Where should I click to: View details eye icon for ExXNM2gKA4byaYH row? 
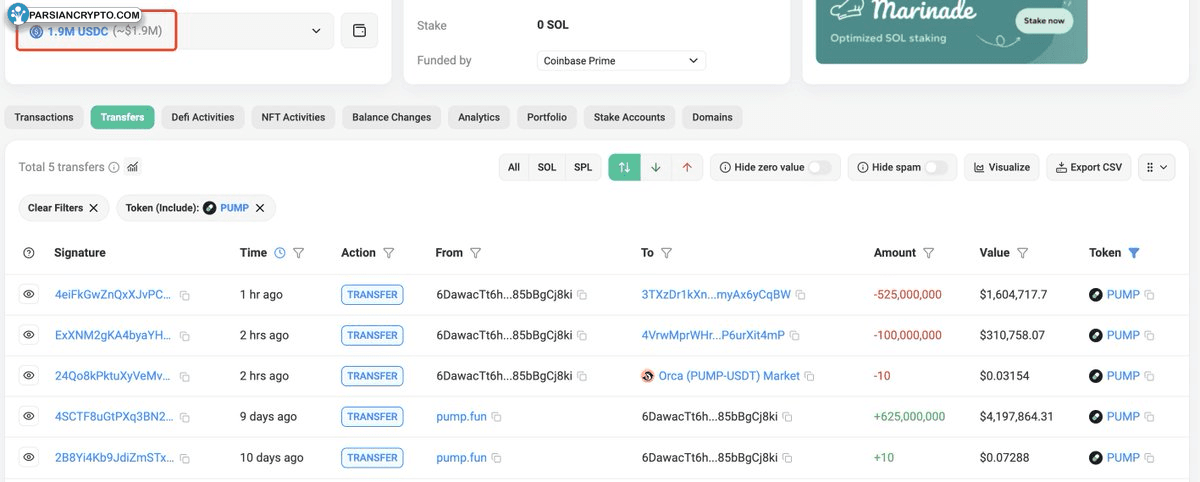(29, 335)
